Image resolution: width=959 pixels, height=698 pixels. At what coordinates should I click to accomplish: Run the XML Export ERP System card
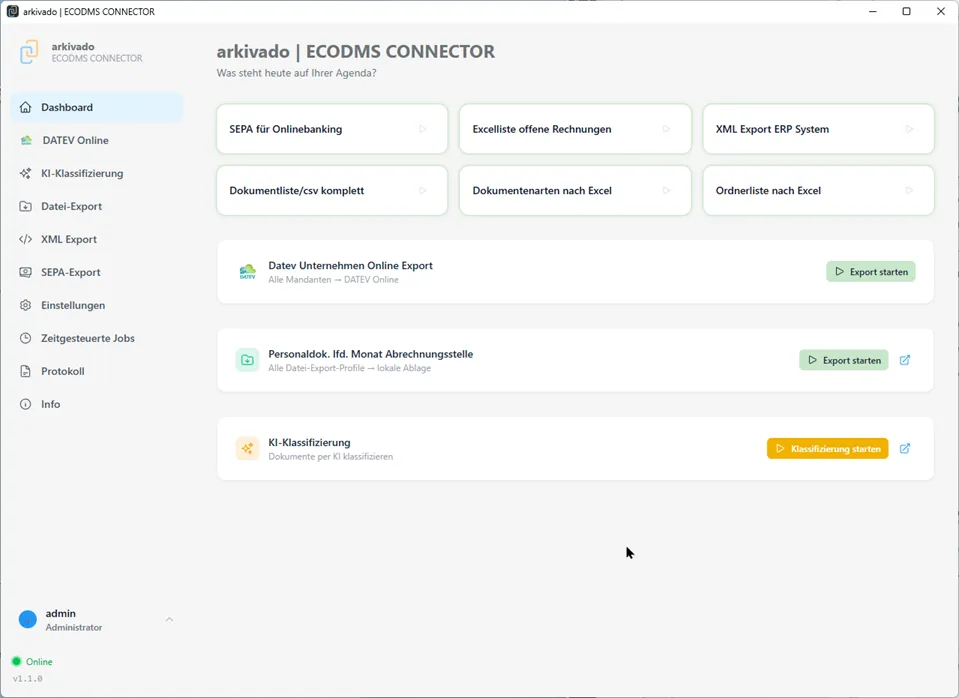point(819,129)
